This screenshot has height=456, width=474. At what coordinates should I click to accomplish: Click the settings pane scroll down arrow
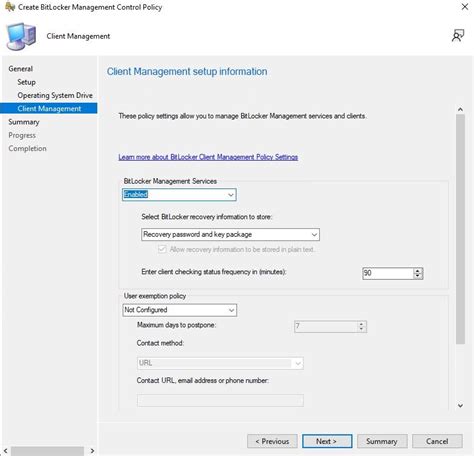click(460, 406)
